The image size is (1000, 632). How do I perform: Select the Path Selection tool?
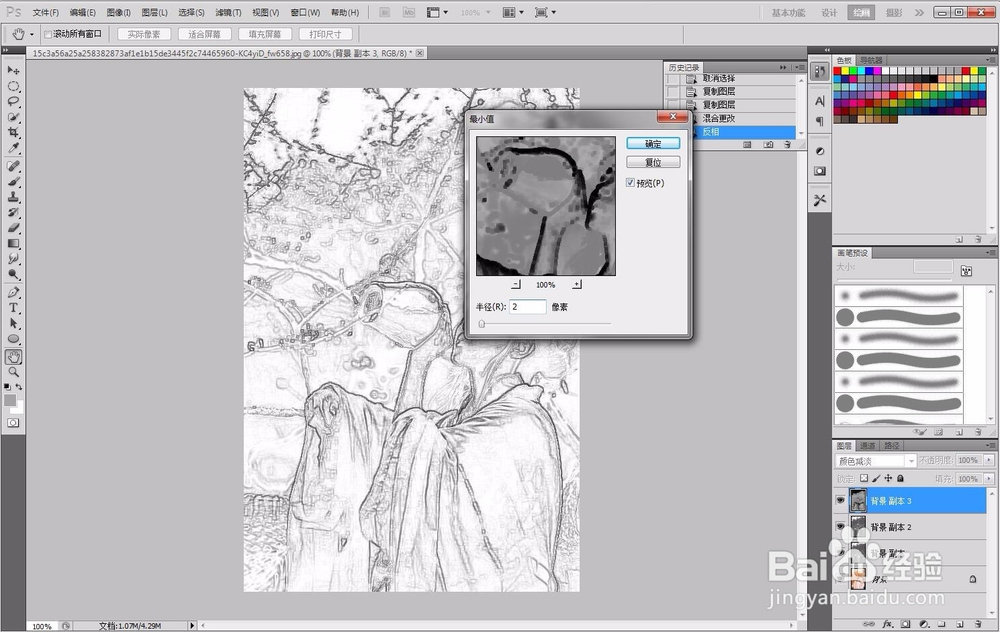coord(13,323)
